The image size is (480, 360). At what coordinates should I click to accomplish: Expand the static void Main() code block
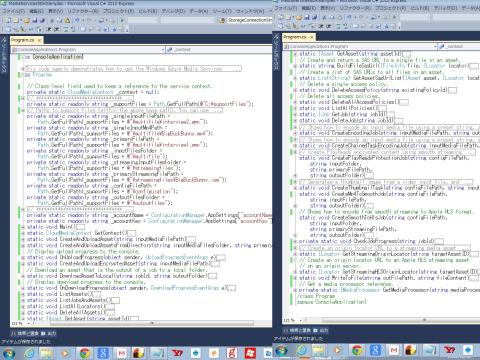point(23,227)
